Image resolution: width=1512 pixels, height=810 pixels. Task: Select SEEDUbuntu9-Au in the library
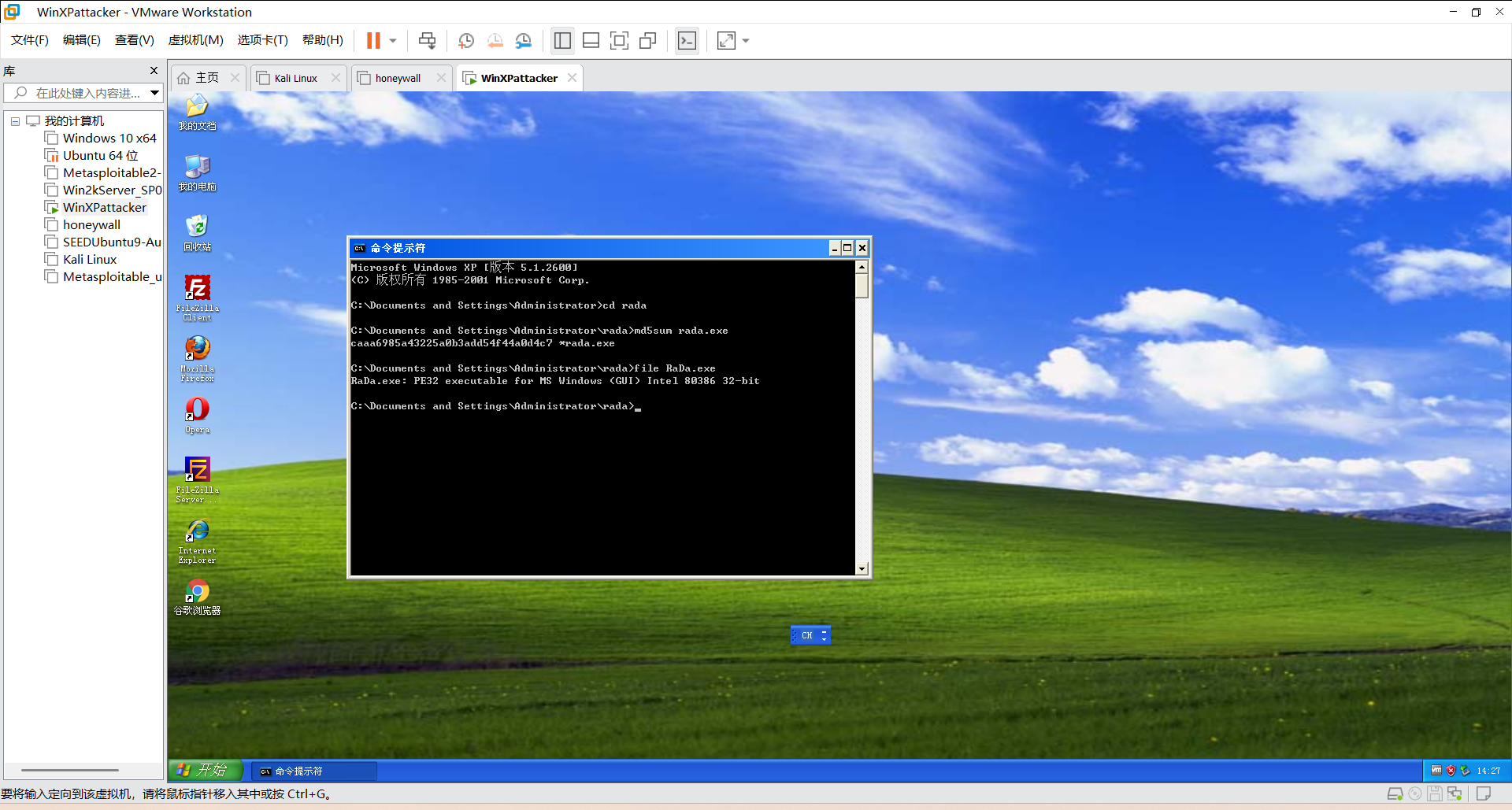coord(103,242)
